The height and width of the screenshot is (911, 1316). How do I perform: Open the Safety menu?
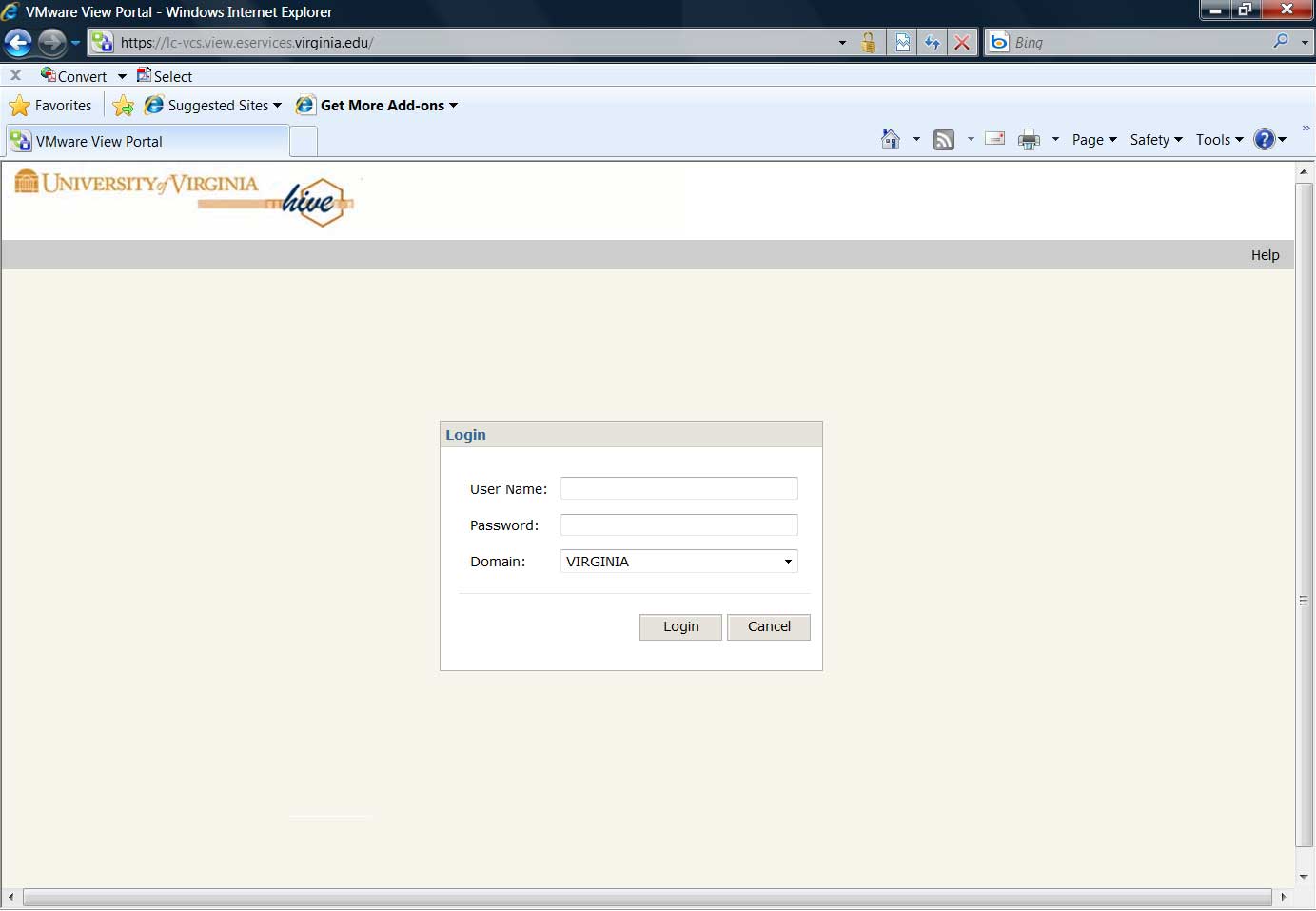pos(1156,140)
